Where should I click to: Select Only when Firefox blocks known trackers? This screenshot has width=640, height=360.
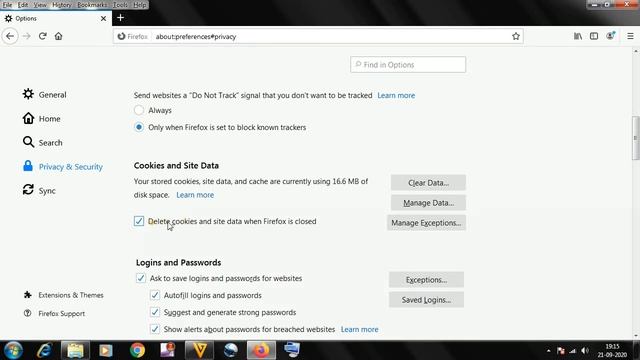(x=139, y=127)
